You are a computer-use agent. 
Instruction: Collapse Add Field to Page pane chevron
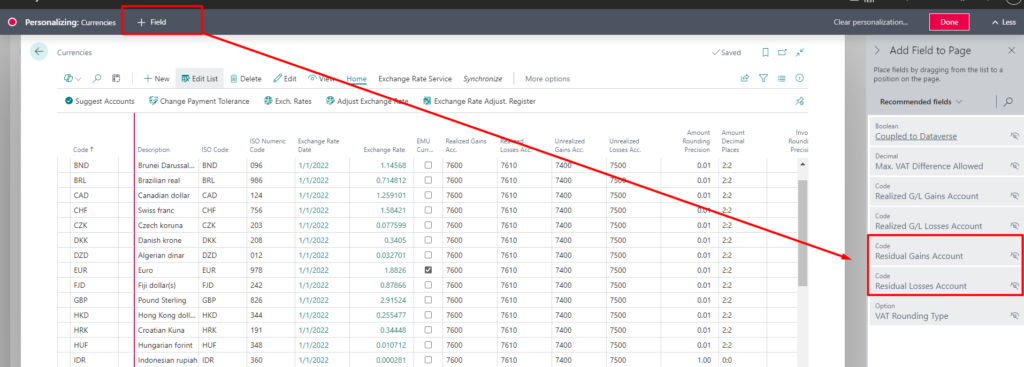(877, 50)
